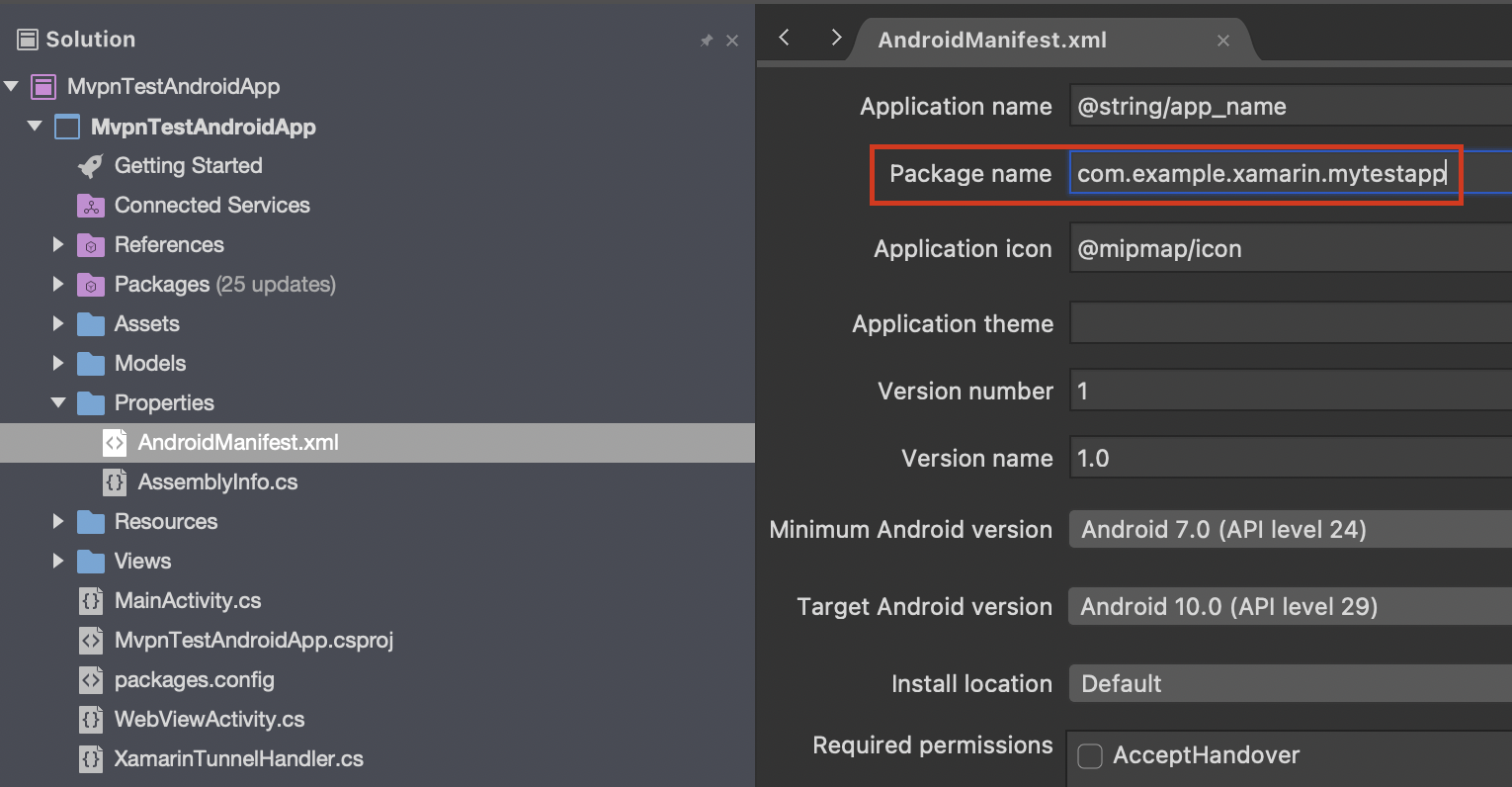Pin the Solution panel
The width and height of the screenshot is (1512, 787).
tap(706, 41)
